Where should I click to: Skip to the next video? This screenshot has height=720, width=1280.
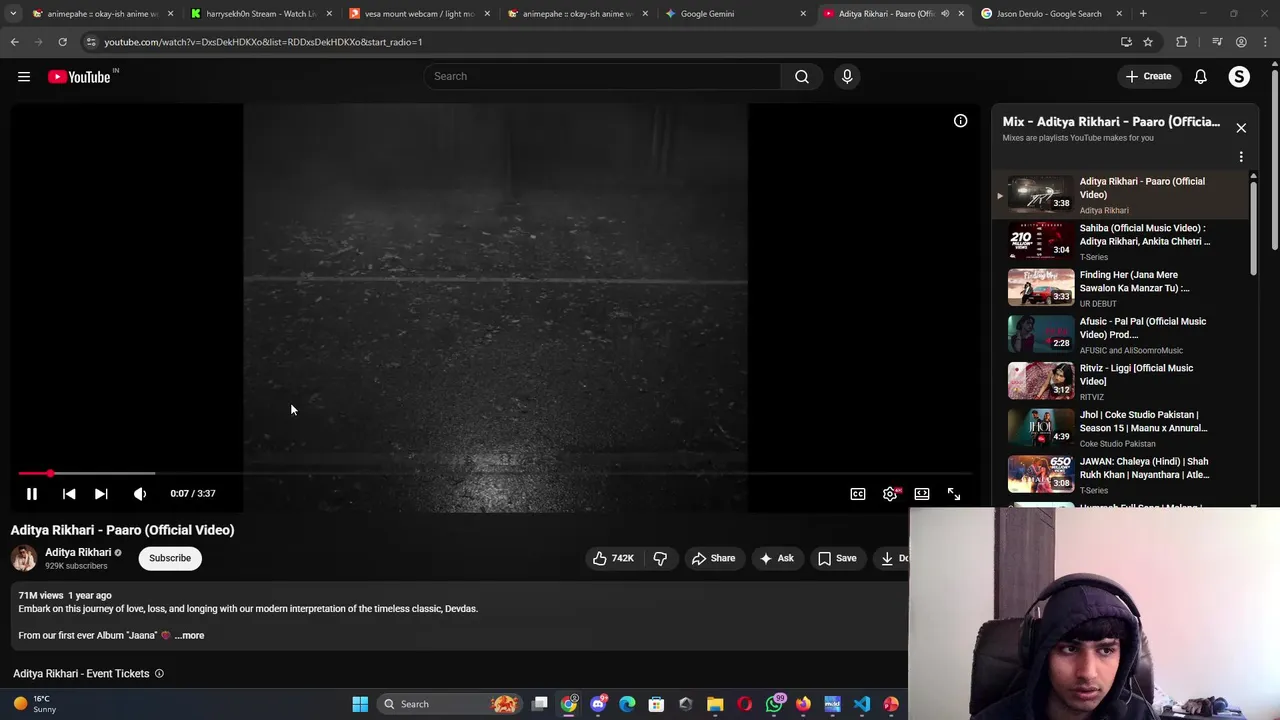click(101, 493)
